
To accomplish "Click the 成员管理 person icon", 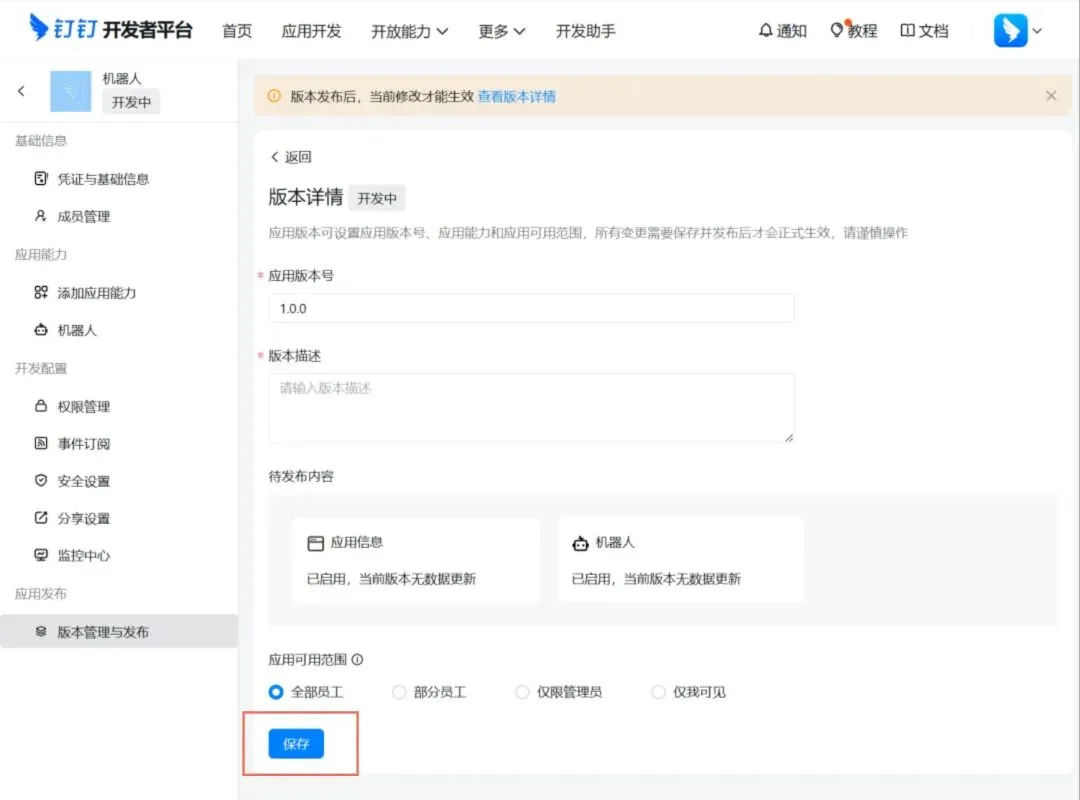I will pyautogui.click(x=41, y=216).
